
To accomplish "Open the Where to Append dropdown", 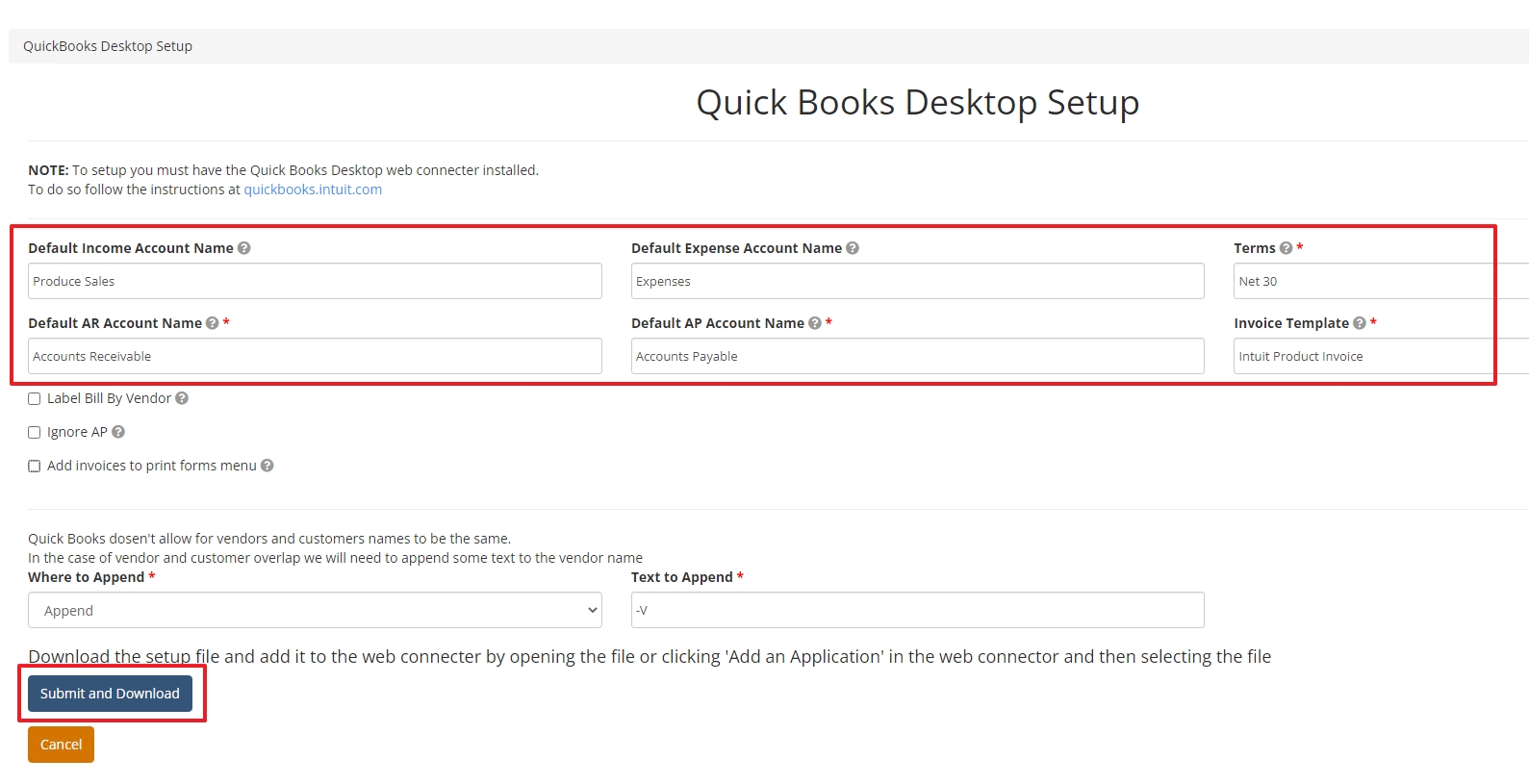I will point(315,611).
